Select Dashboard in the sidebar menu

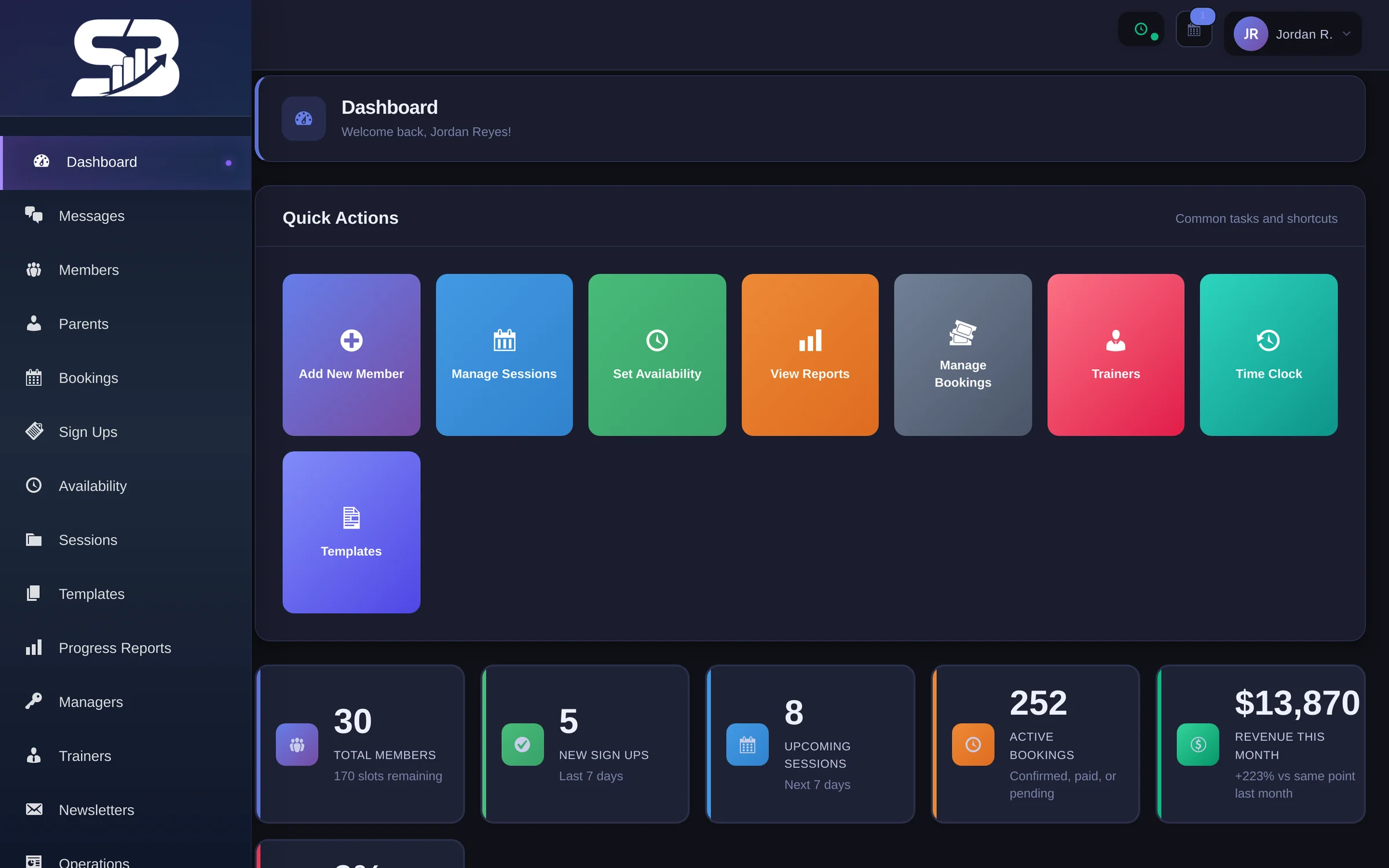(126, 163)
